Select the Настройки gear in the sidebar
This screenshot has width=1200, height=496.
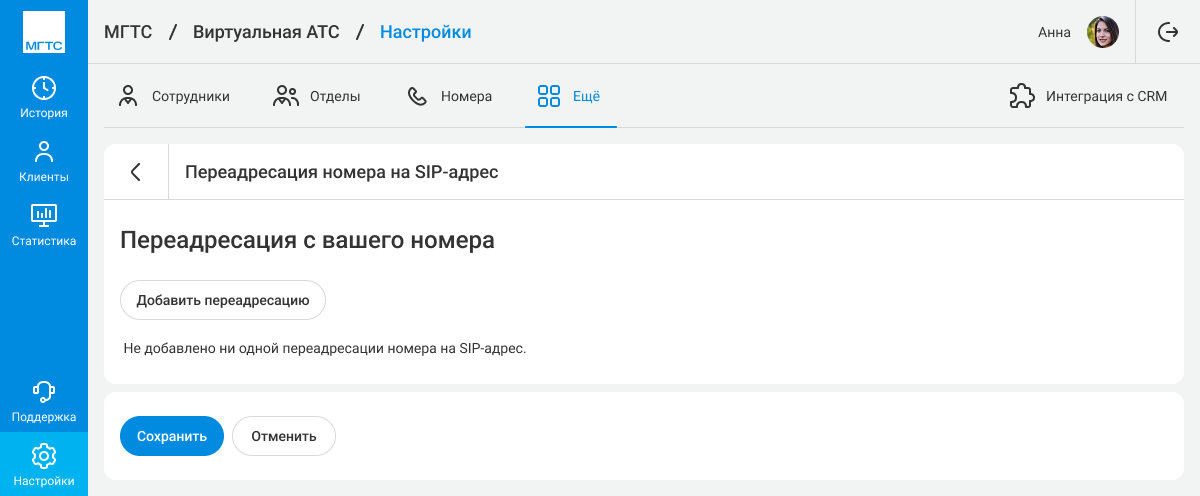click(44, 465)
